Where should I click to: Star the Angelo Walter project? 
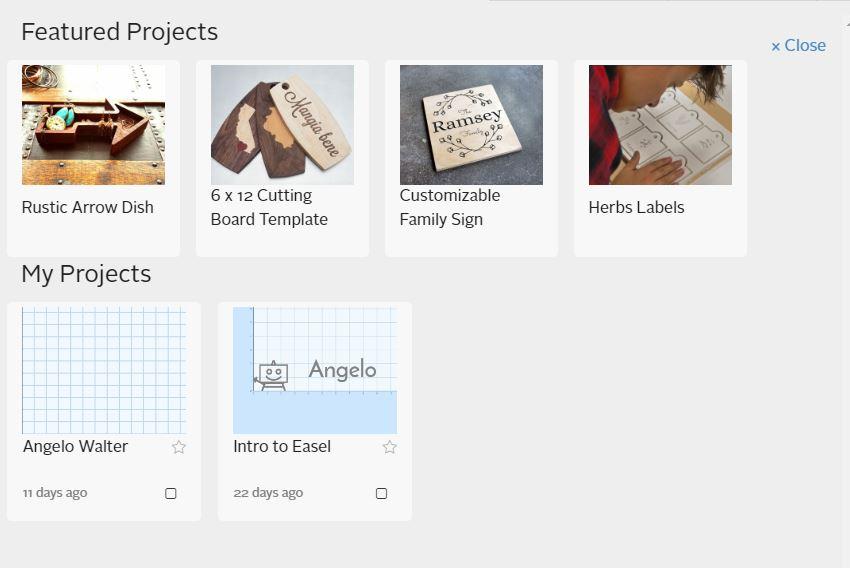coord(179,447)
